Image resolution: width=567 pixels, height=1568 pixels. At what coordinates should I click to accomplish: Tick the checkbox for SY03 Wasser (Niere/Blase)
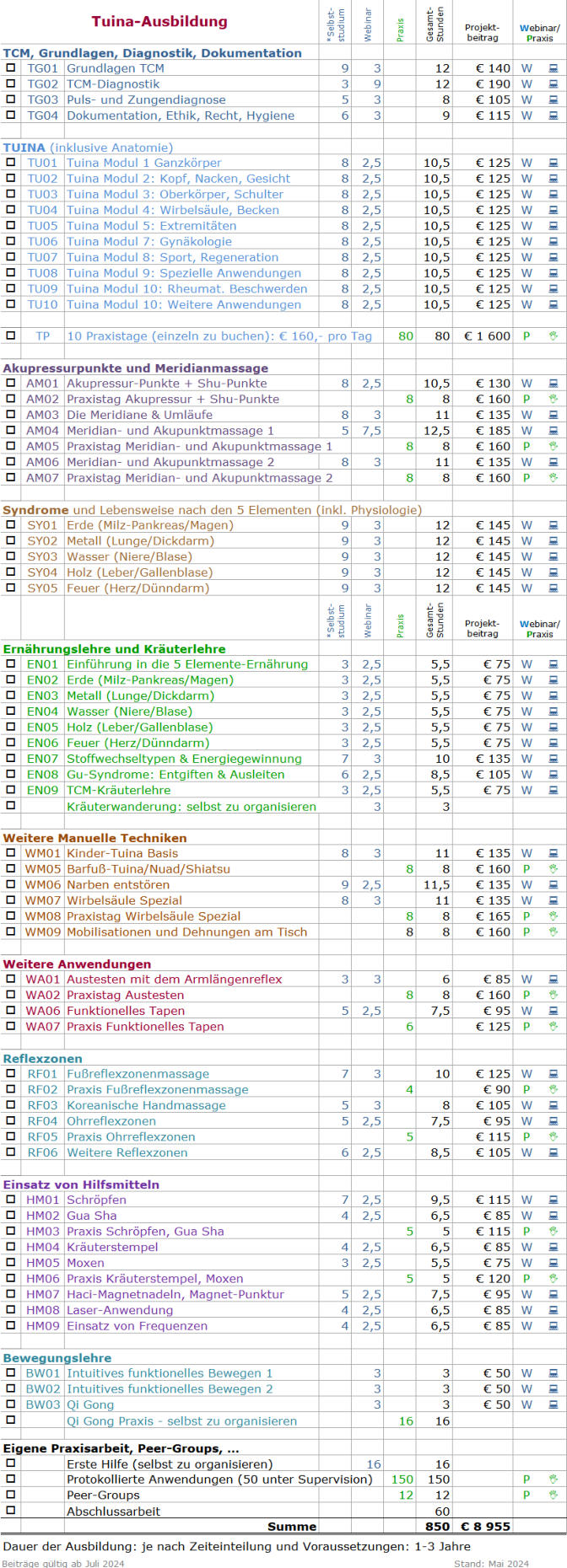pos(11,556)
